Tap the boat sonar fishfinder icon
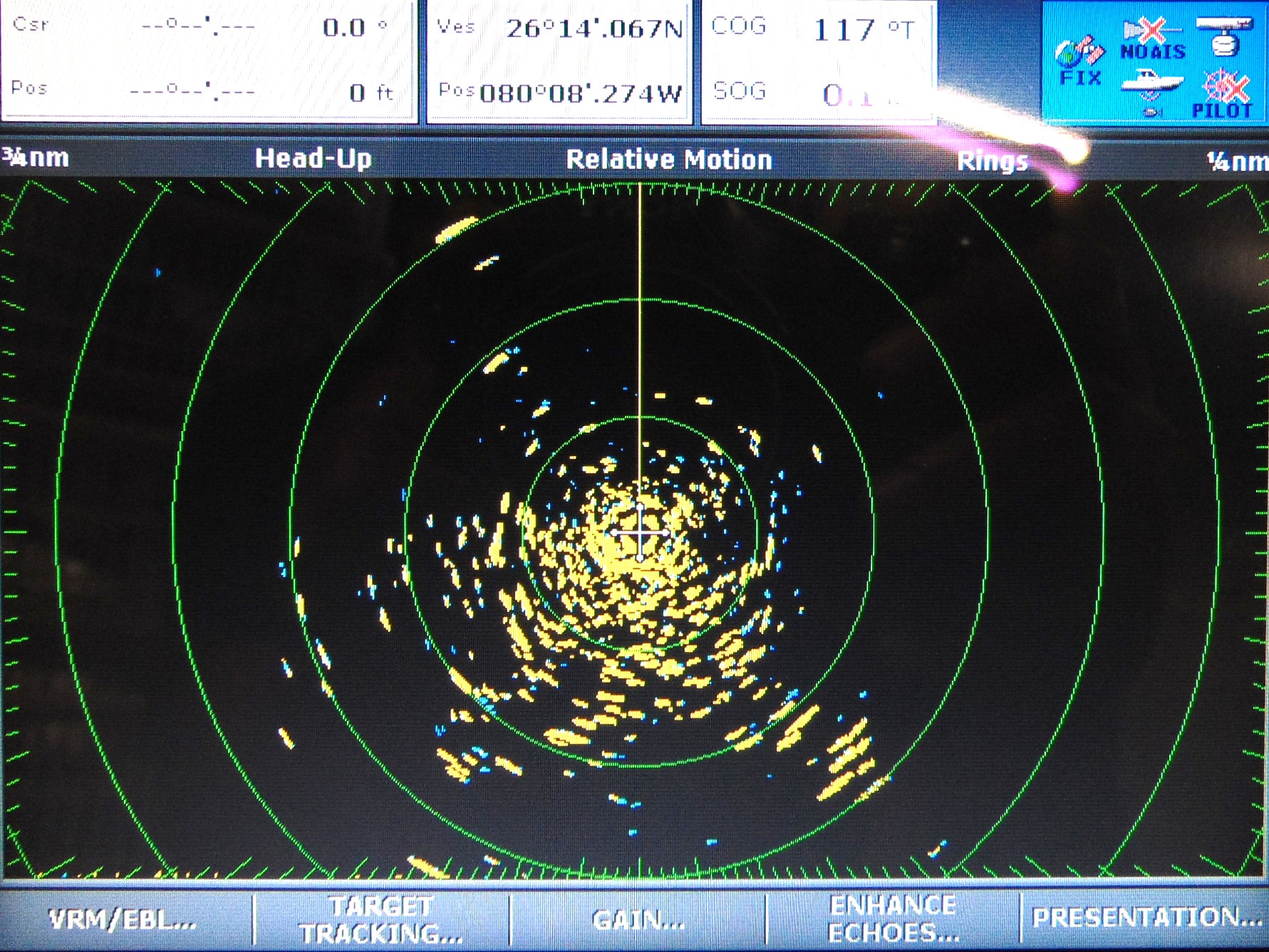 click(1151, 93)
